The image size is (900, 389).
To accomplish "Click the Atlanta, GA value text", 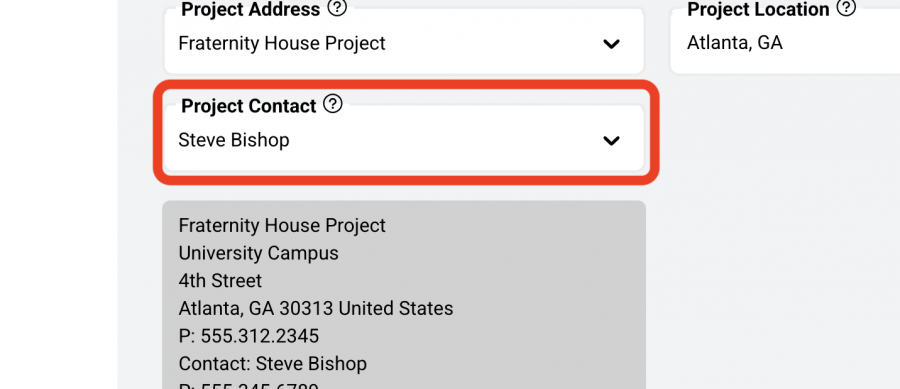I will click(735, 44).
